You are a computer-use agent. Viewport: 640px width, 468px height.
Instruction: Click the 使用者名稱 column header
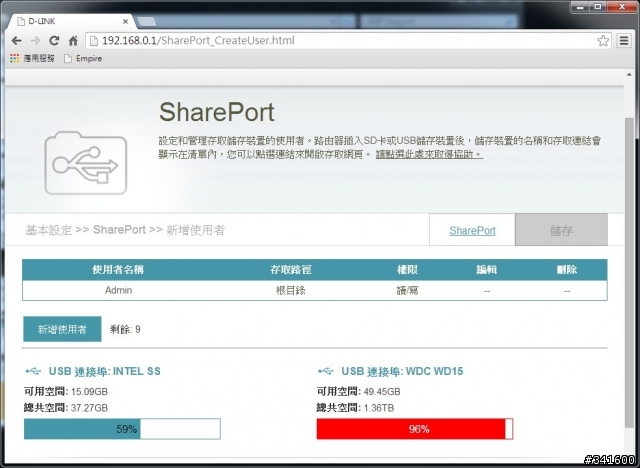118,270
